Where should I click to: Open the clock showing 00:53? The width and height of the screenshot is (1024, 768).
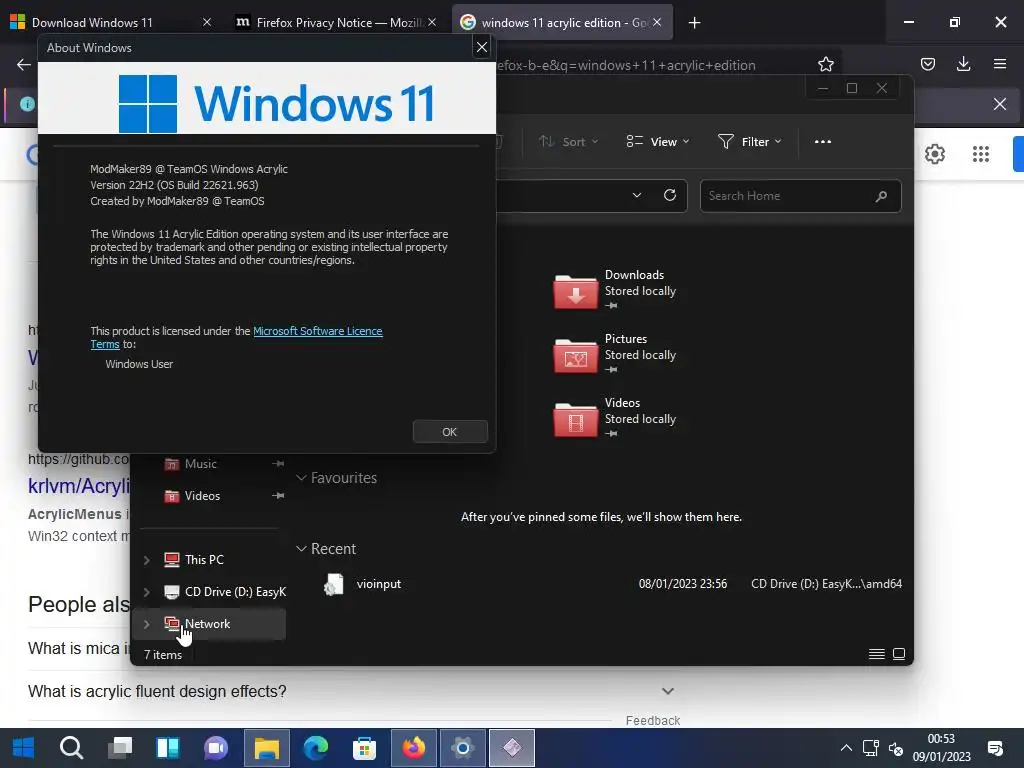click(x=941, y=748)
